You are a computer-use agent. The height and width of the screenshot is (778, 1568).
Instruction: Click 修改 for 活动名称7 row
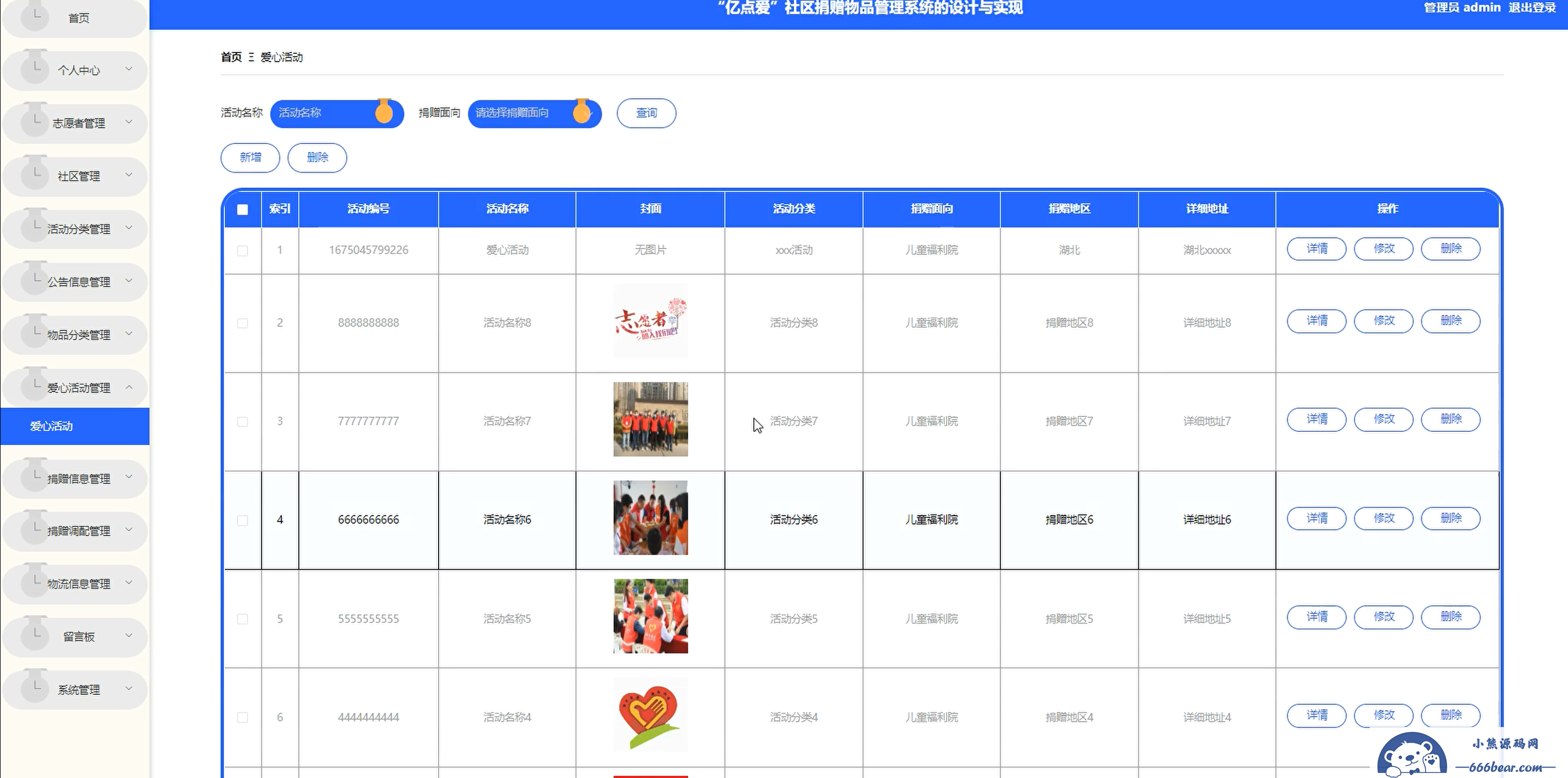[1384, 419]
